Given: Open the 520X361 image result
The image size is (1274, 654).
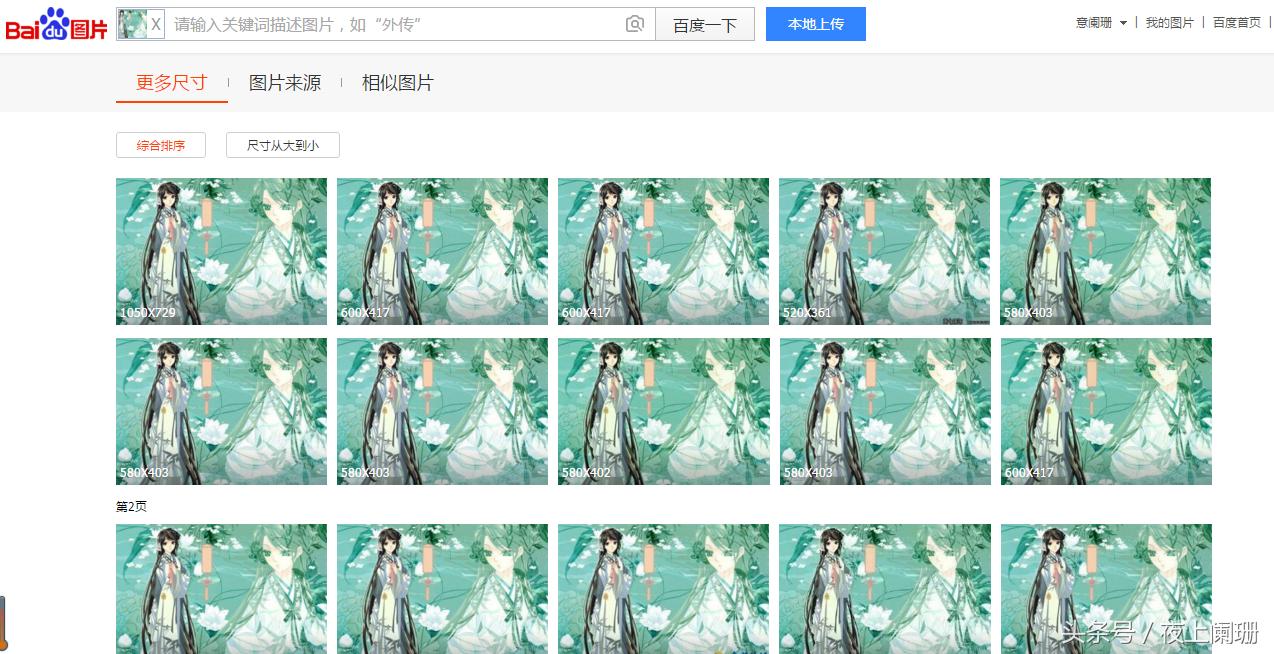Looking at the screenshot, I should 884,251.
